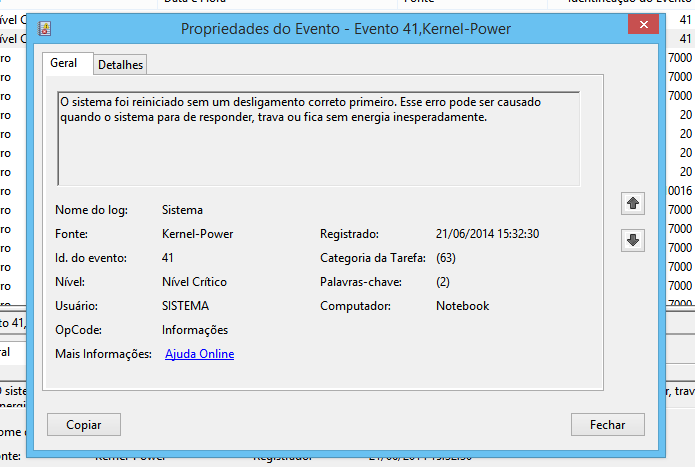Select the Sistema log name value

(x=182, y=210)
